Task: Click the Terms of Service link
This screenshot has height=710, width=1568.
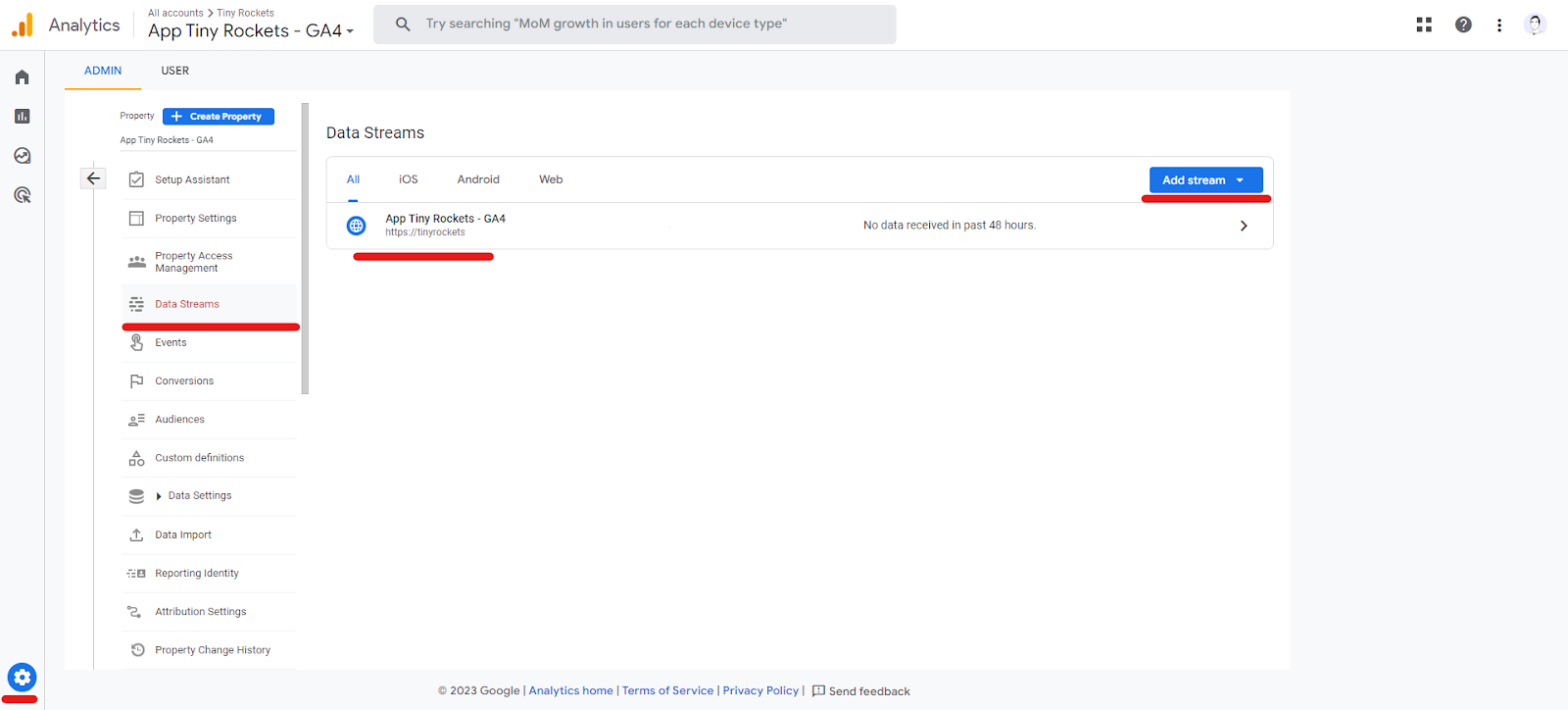Action: pos(667,691)
